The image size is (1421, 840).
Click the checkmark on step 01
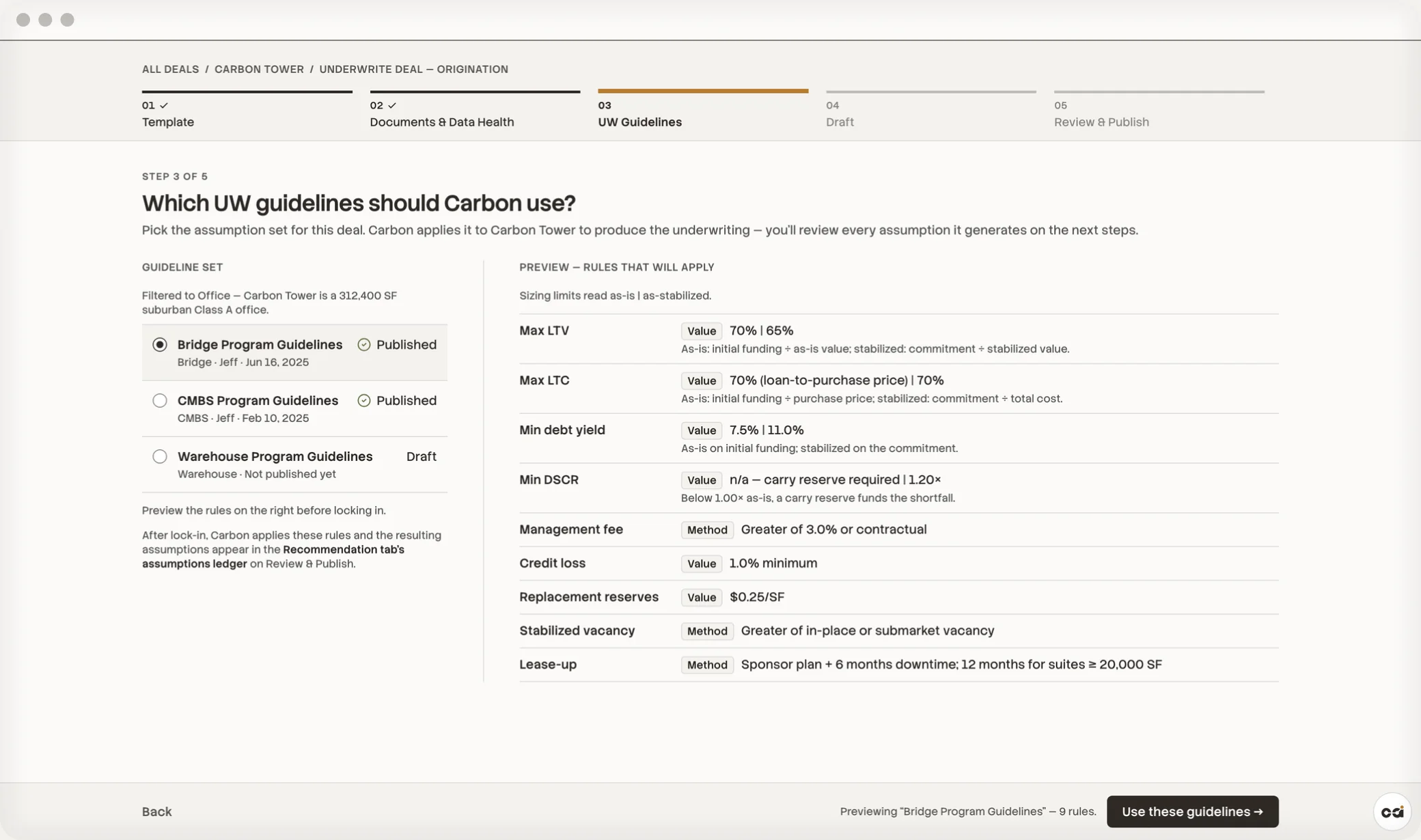tap(164, 105)
